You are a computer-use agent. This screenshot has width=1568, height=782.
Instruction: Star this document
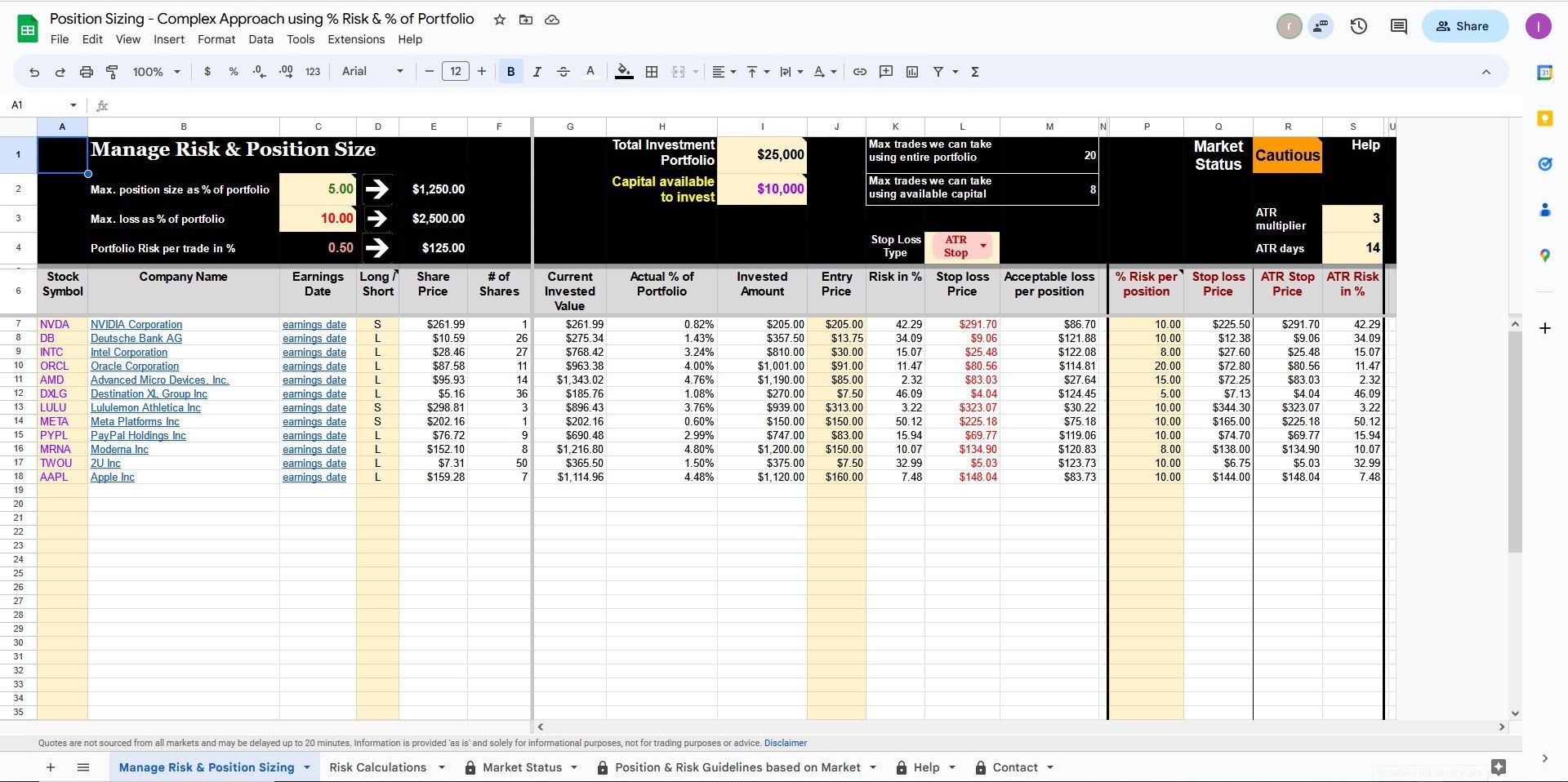point(500,20)
